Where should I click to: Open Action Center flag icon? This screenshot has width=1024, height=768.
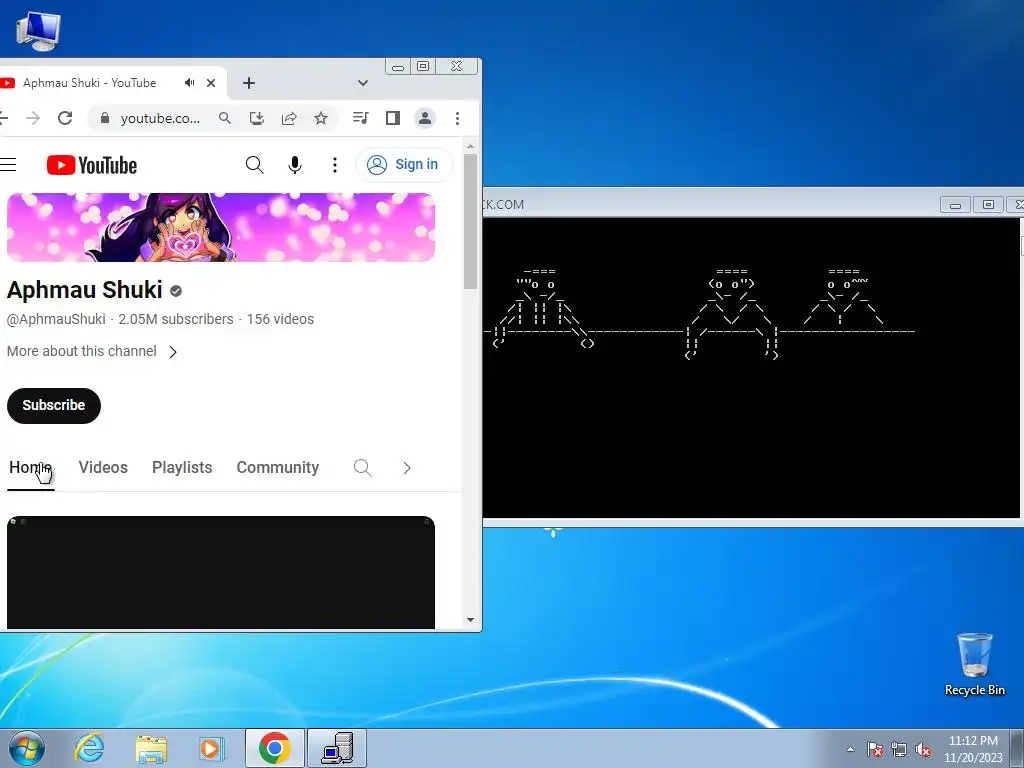875,749
